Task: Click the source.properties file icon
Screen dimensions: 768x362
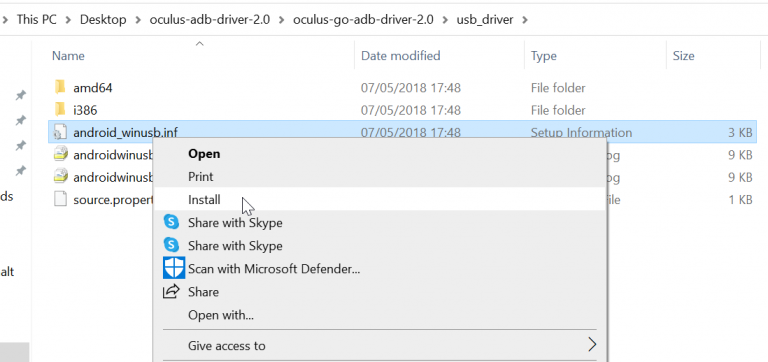Action: [60, 199]
